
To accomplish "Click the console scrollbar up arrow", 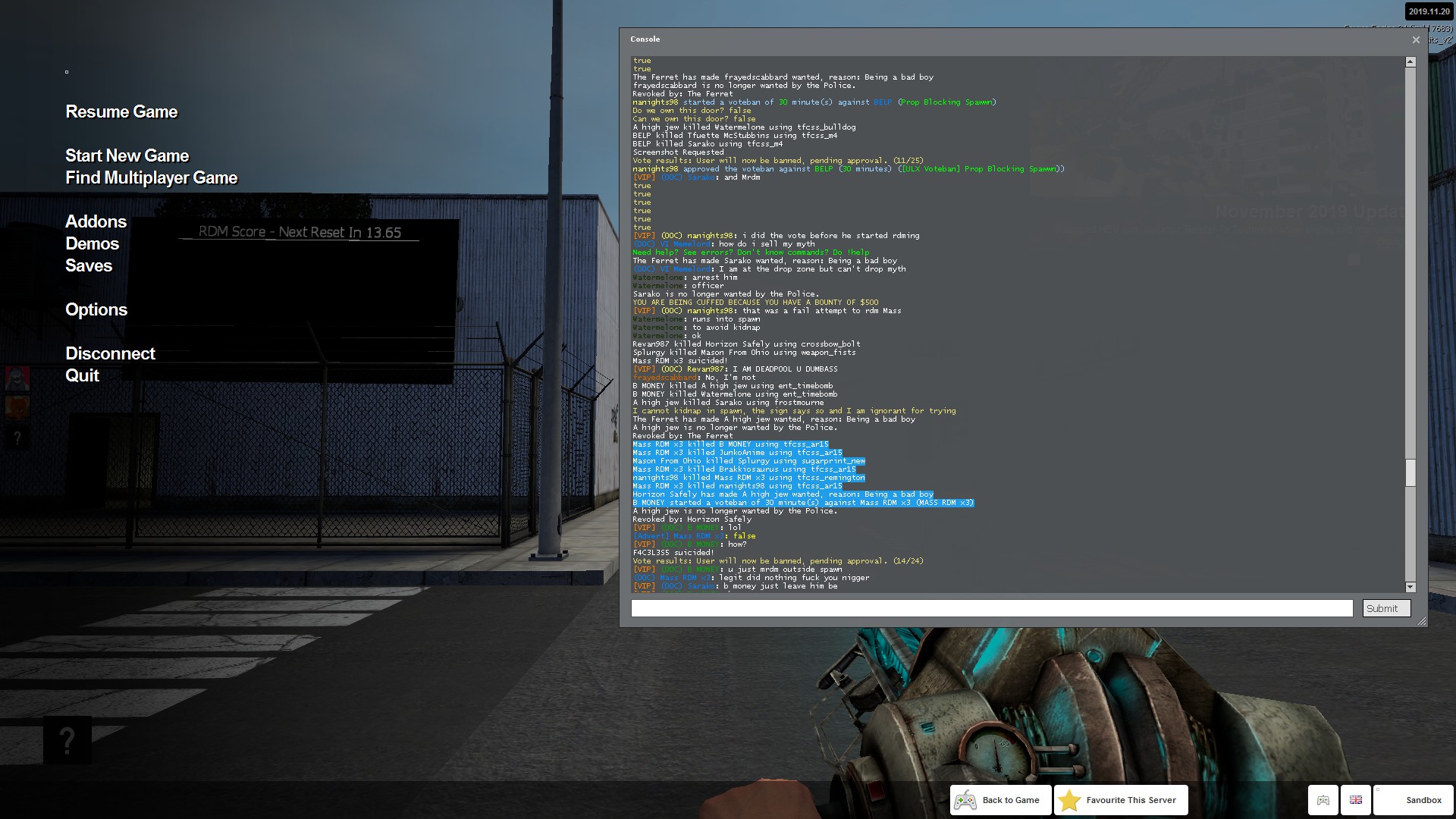I will (x=1410, y=62).
